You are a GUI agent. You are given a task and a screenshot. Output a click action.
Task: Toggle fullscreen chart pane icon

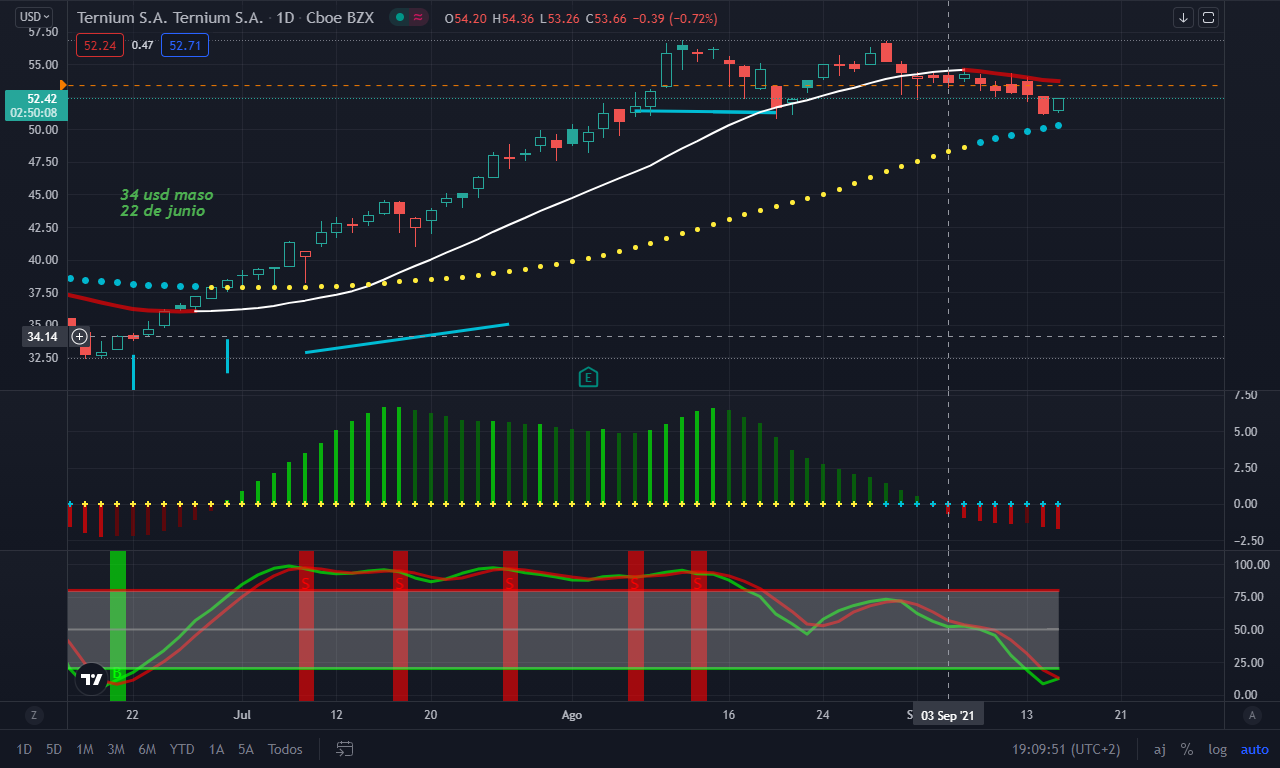tap(1209, 17)
